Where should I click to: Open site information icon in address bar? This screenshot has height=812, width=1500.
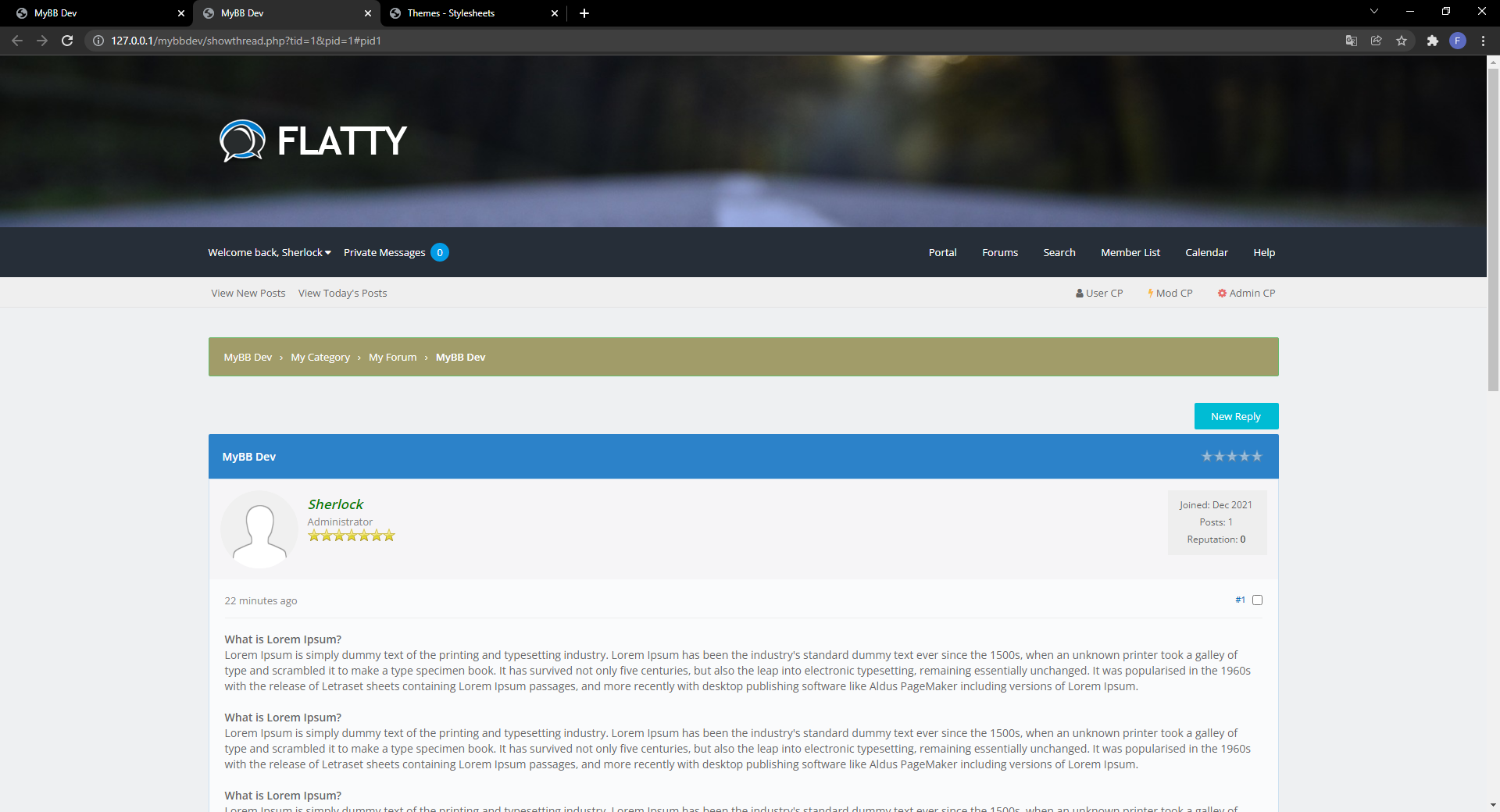pyautogui.click(x=98, y=41)
